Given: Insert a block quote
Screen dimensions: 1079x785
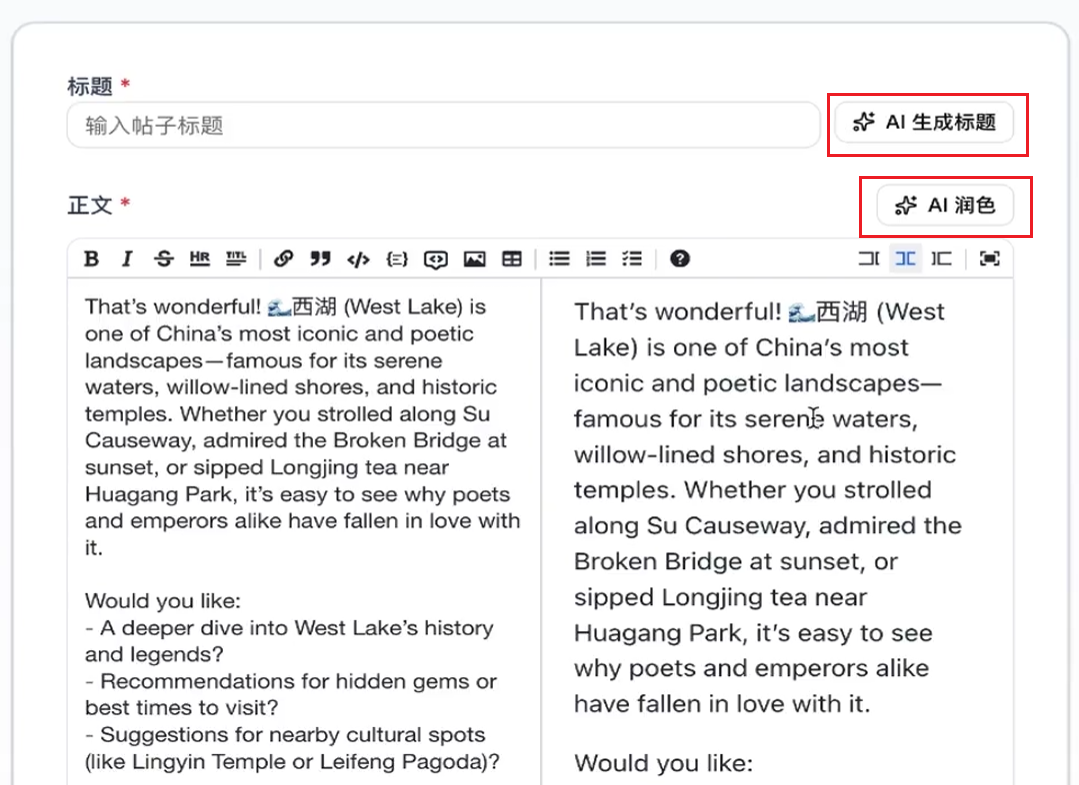Looking at the screenshot, I should coord(320,259).
